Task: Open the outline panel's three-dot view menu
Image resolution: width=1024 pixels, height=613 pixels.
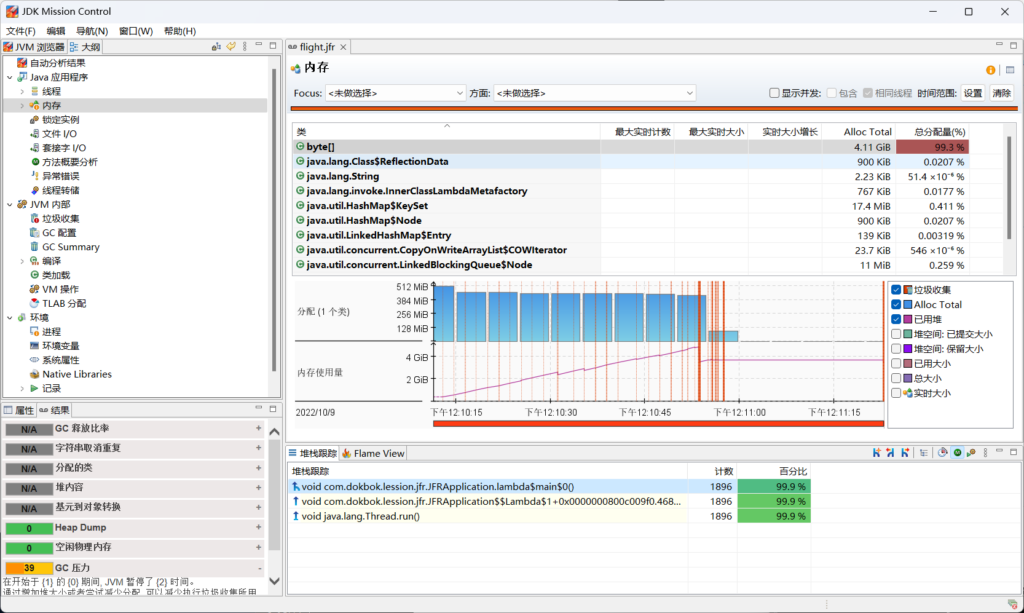Action: pyautogui.click(x=245, y=46)
